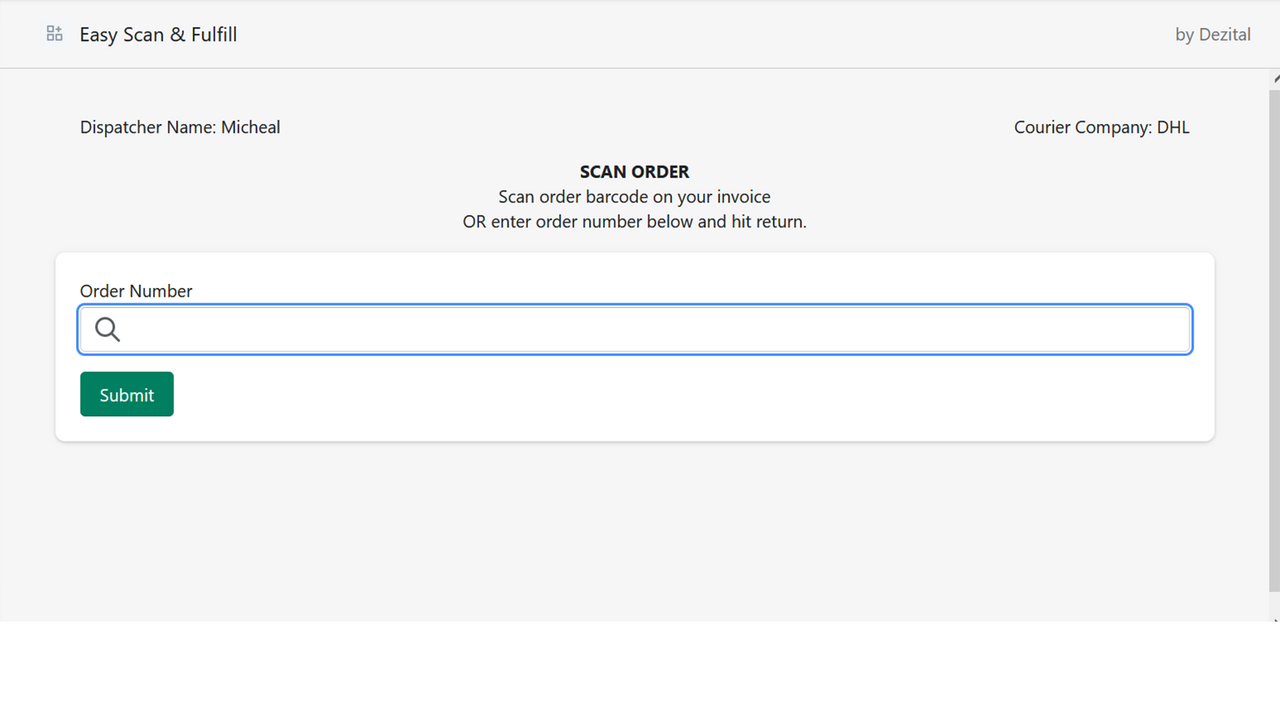
Task: Click the app grid icon beside Easy Scan & Fulfill
Action: click(55, 34)
